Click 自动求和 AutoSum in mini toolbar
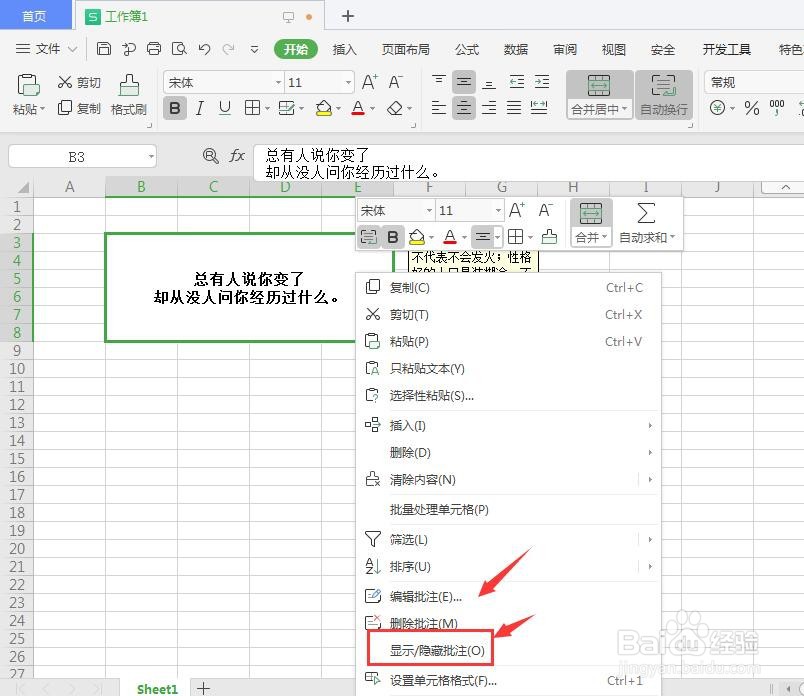Image resolution: width=804 pixels, height=696 pixels. [x=647, y=224]
